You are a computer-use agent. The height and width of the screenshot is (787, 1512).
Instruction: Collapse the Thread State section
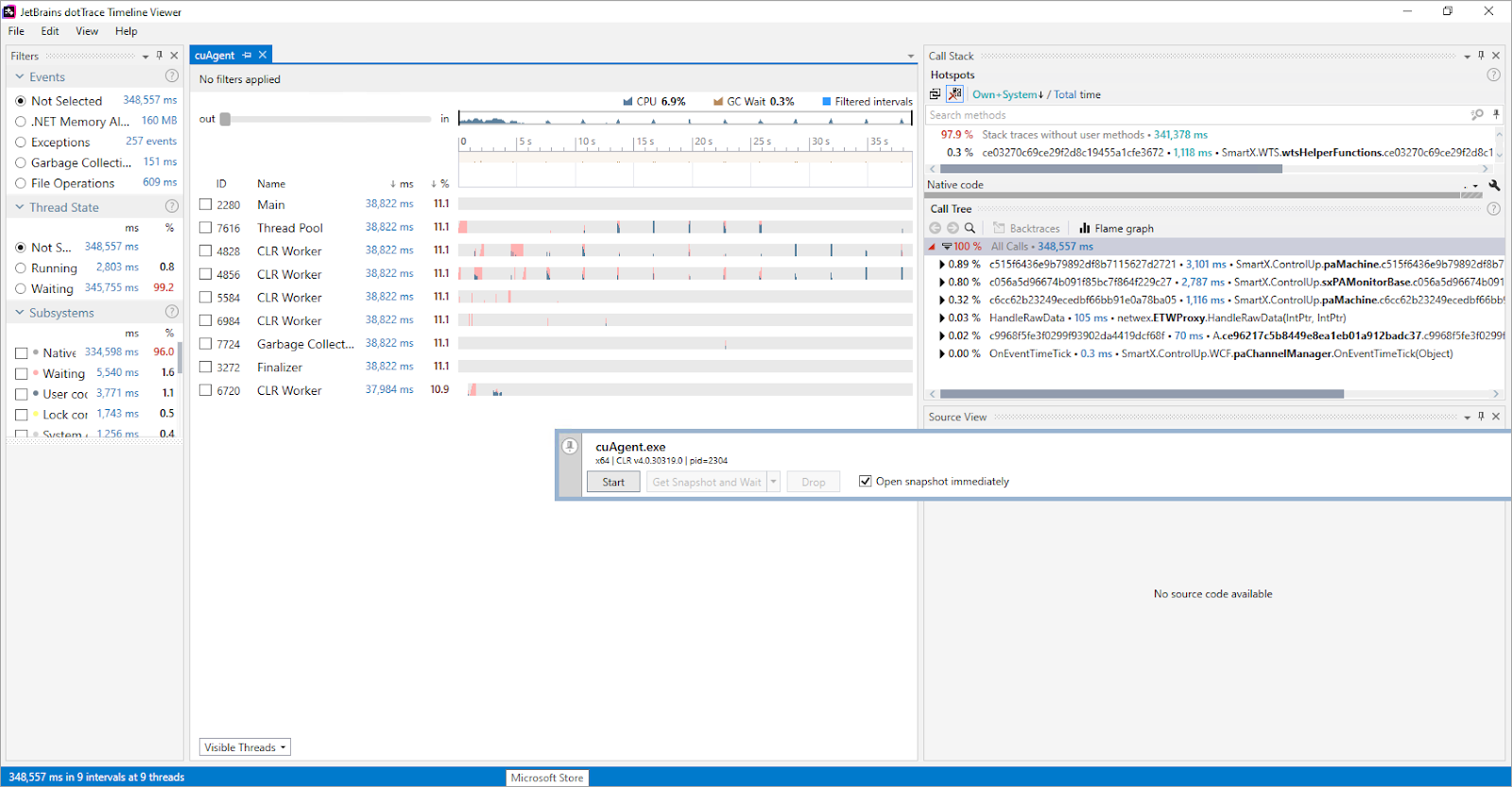click(19, 207)
